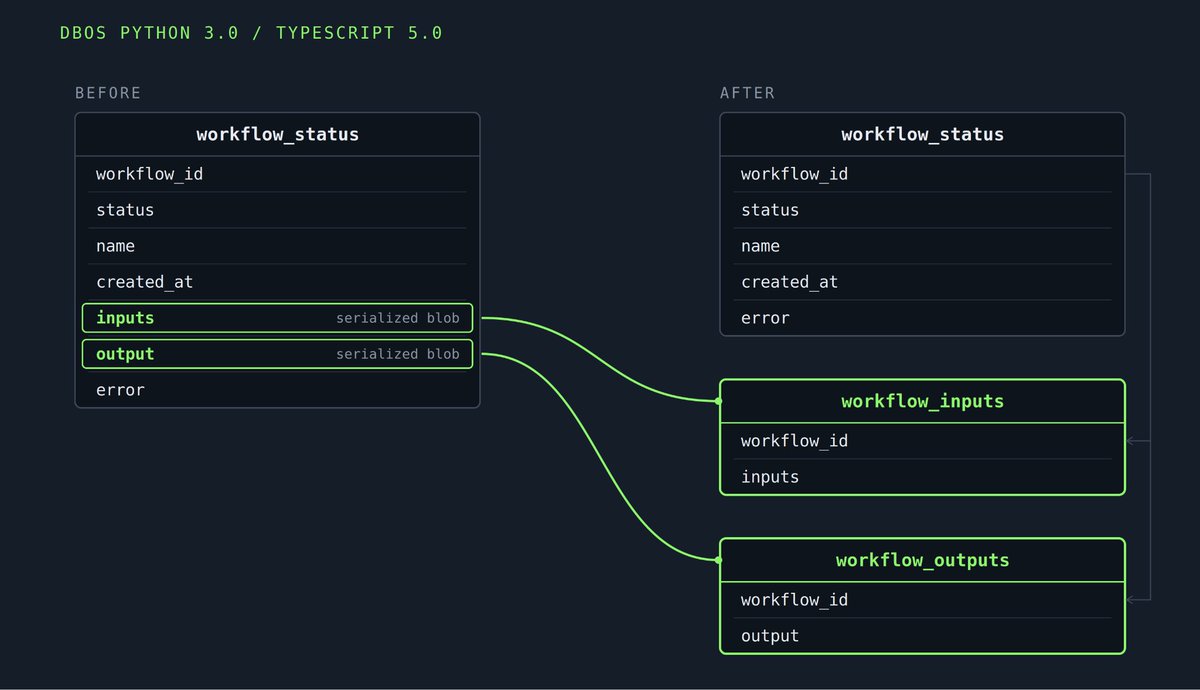The image size is (1200, 690).
Task: Click the highlighted inputs field in BEFORE table
Action: pyautogui.click(x=278, y=318)
